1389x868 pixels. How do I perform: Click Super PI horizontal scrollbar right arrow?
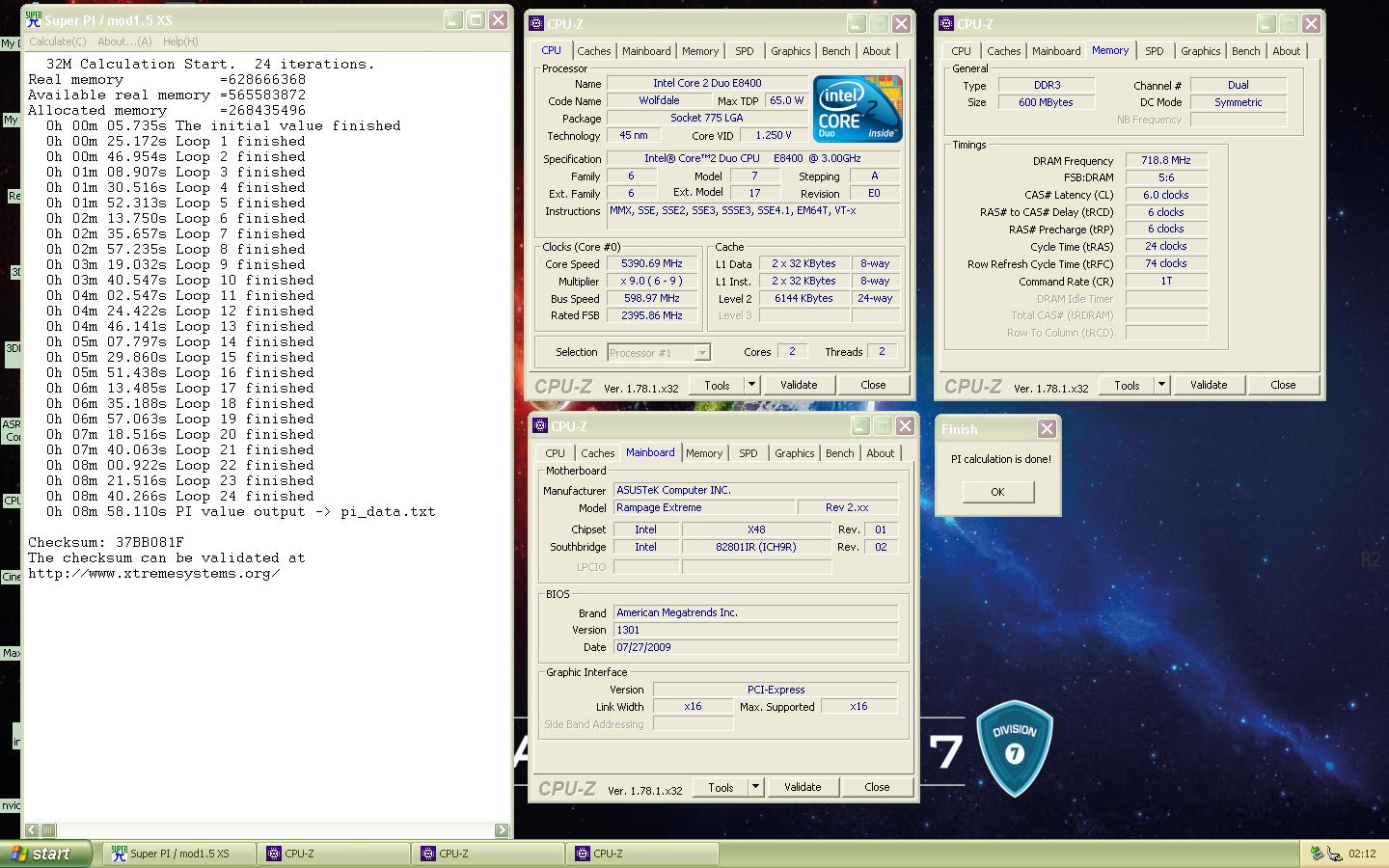coord(501,829)
